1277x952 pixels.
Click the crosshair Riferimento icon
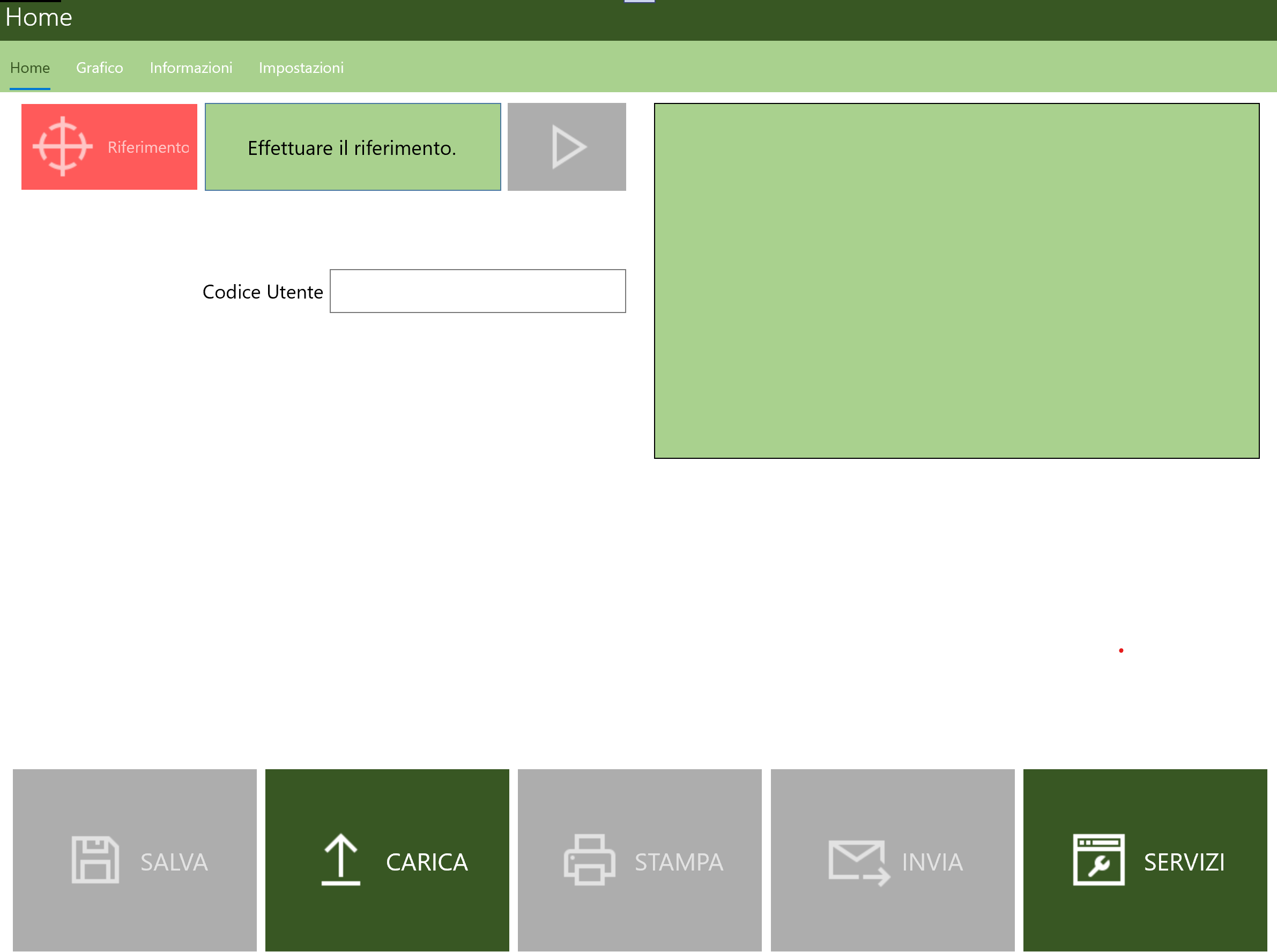click(62, 146)
